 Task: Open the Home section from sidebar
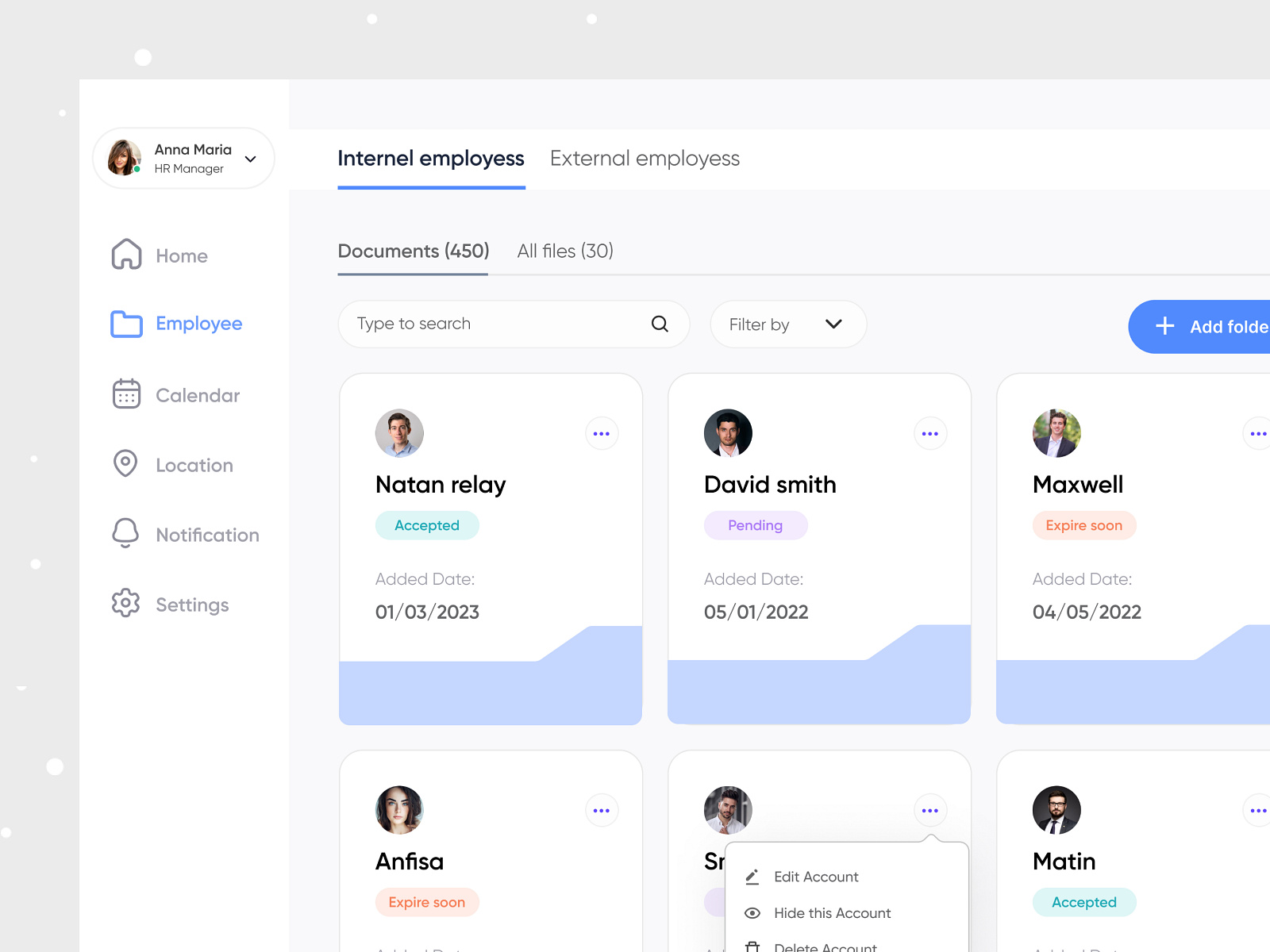126,255
